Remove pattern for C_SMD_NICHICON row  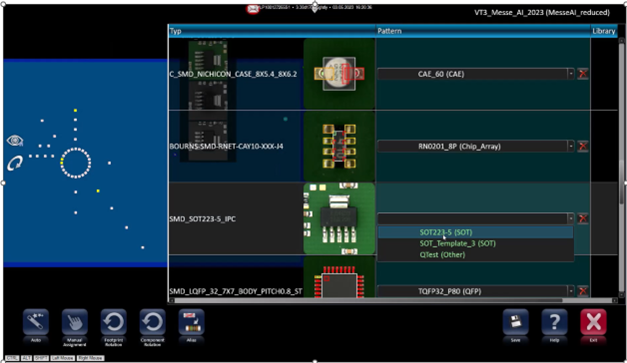pos(583,74)
